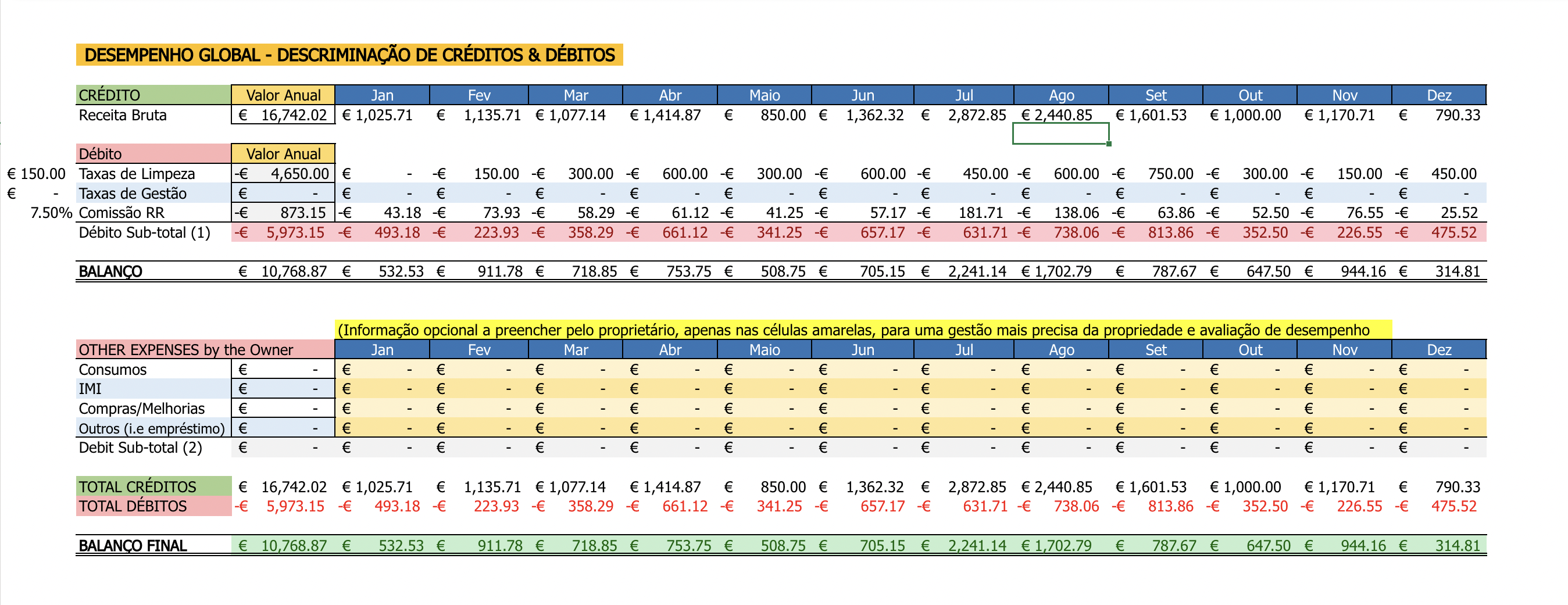
Task: Select Receita Bruta value for Jul
Action: point(963,115)
